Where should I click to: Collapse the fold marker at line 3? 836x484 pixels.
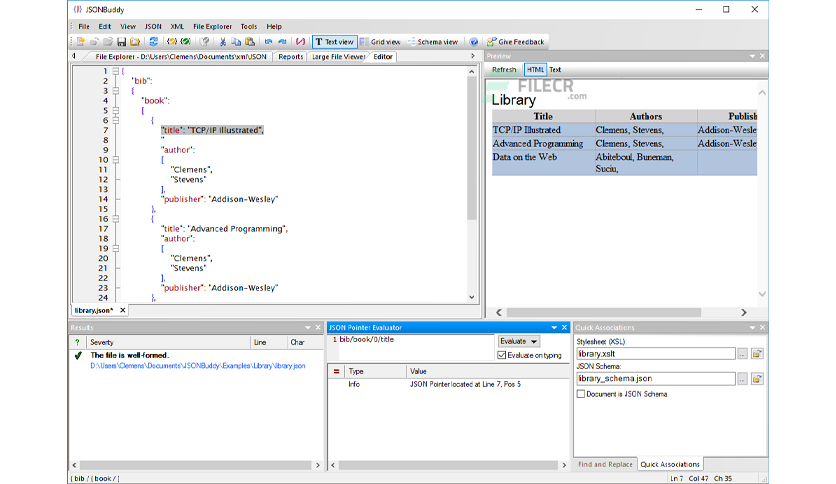point(115,91)
